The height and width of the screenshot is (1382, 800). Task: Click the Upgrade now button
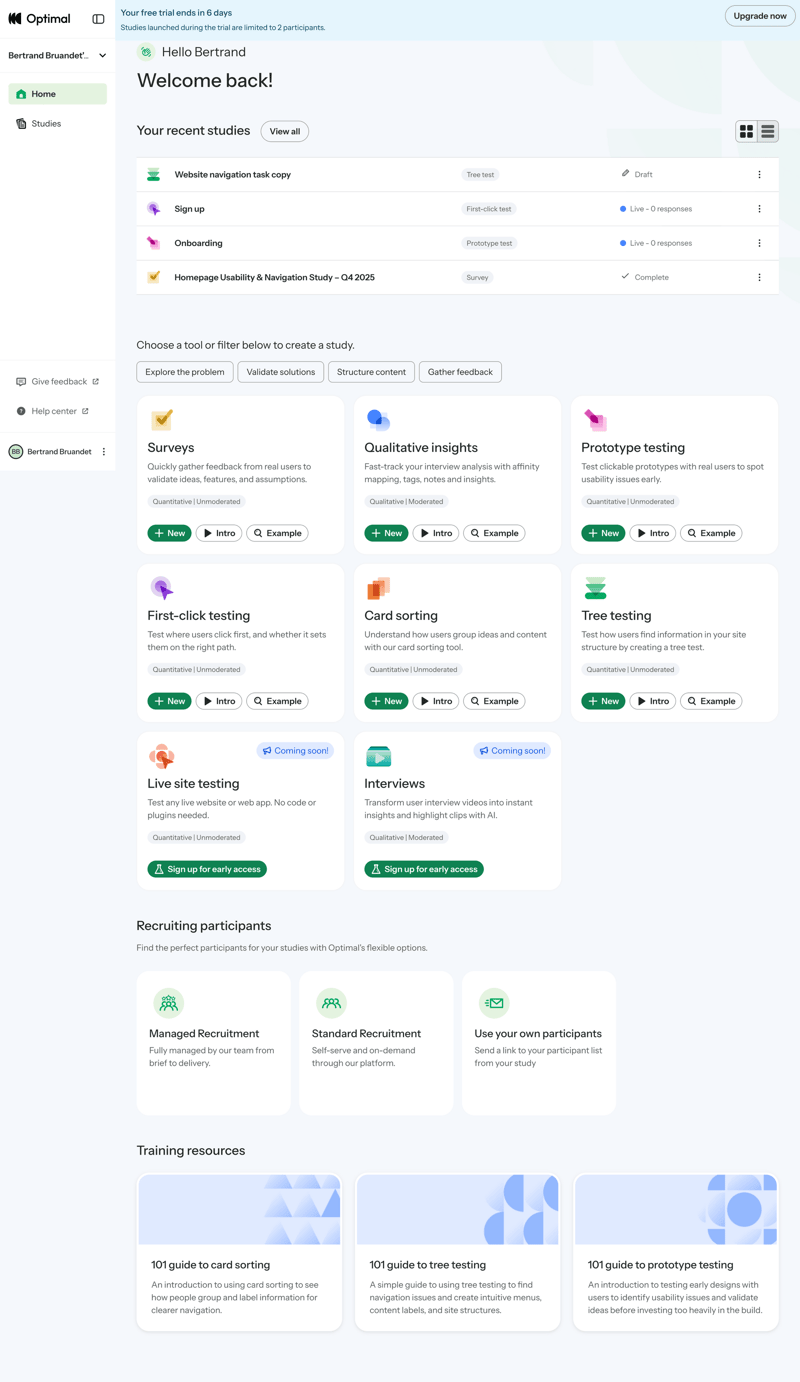(759, 15)
